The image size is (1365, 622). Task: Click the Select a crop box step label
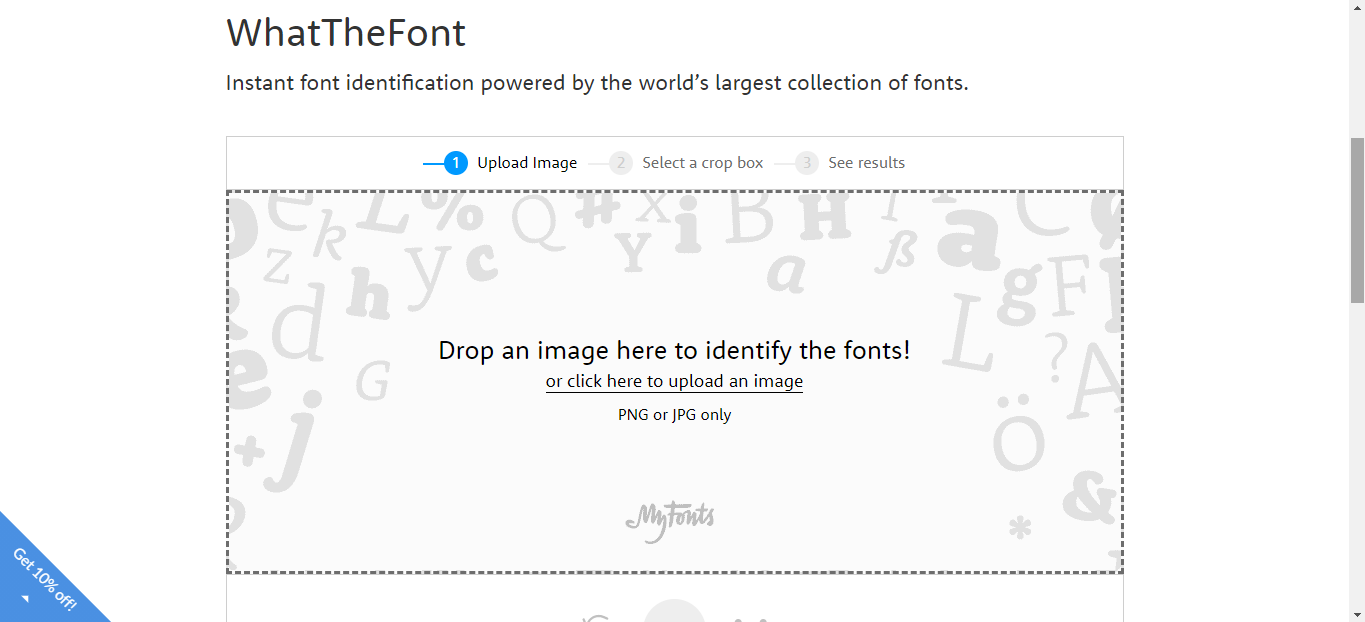point(702,162)
